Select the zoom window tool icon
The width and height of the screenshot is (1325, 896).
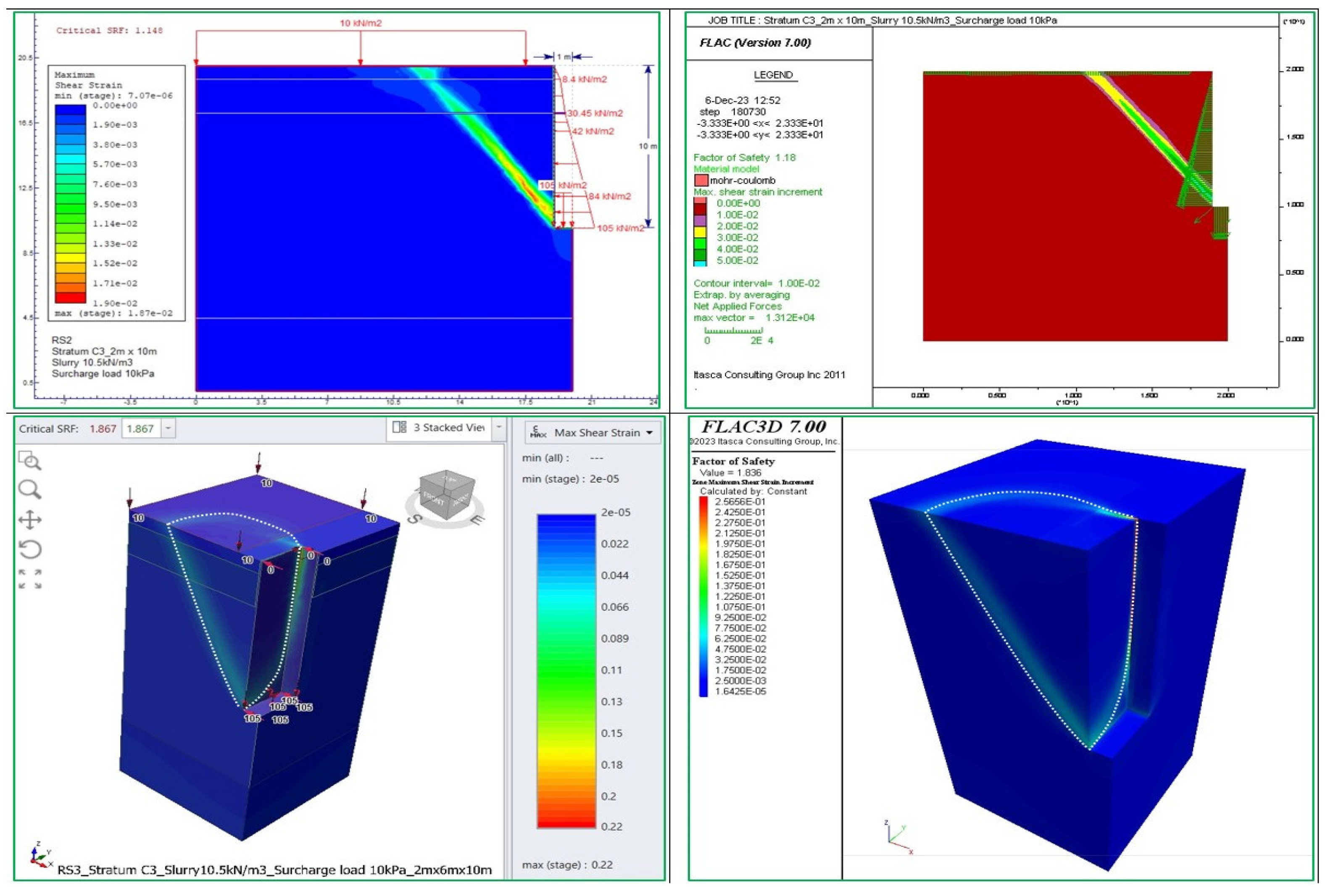[x=29, y=460]
